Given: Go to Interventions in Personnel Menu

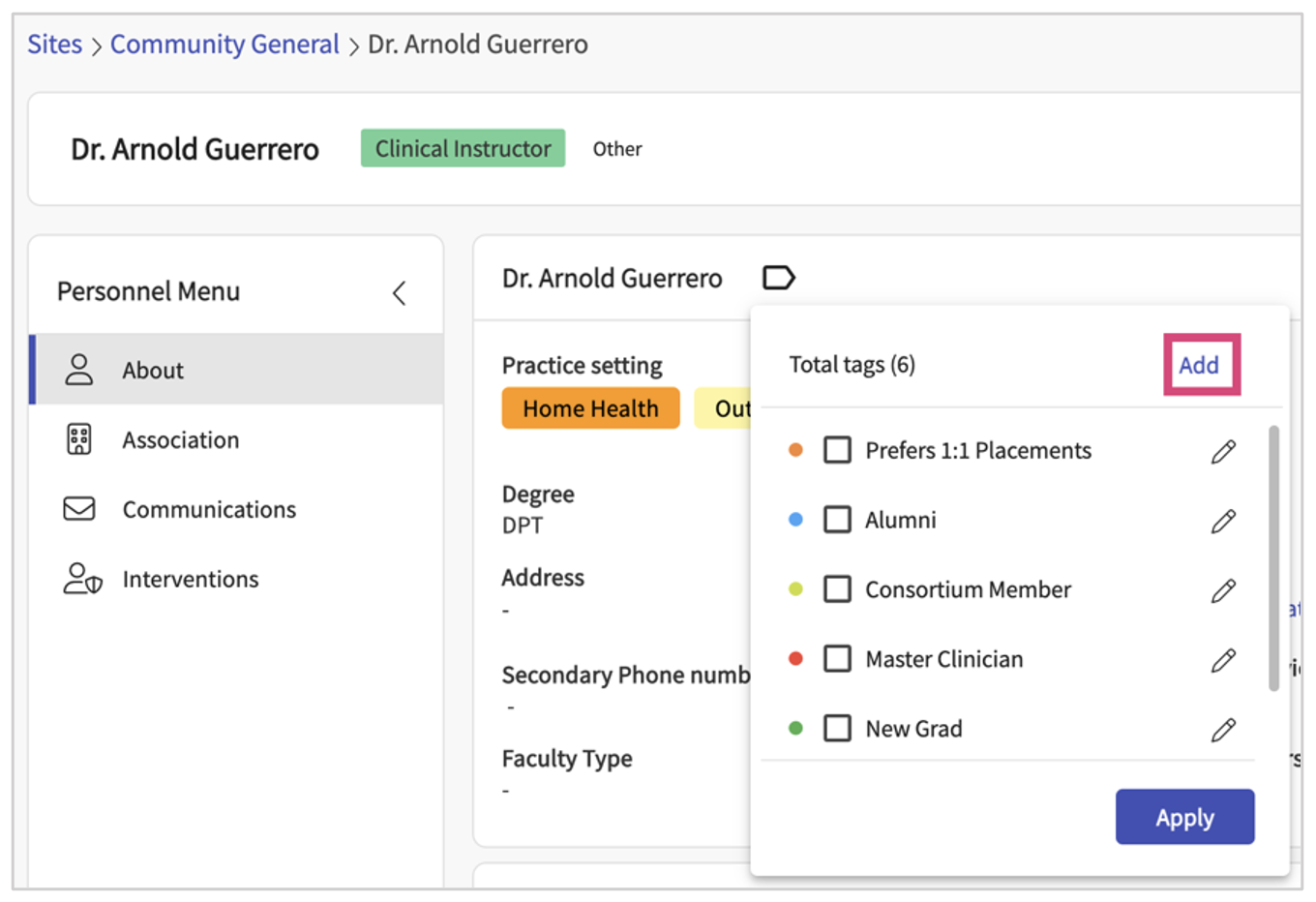Looking at the screenshot, I should [x=190, y=580].
